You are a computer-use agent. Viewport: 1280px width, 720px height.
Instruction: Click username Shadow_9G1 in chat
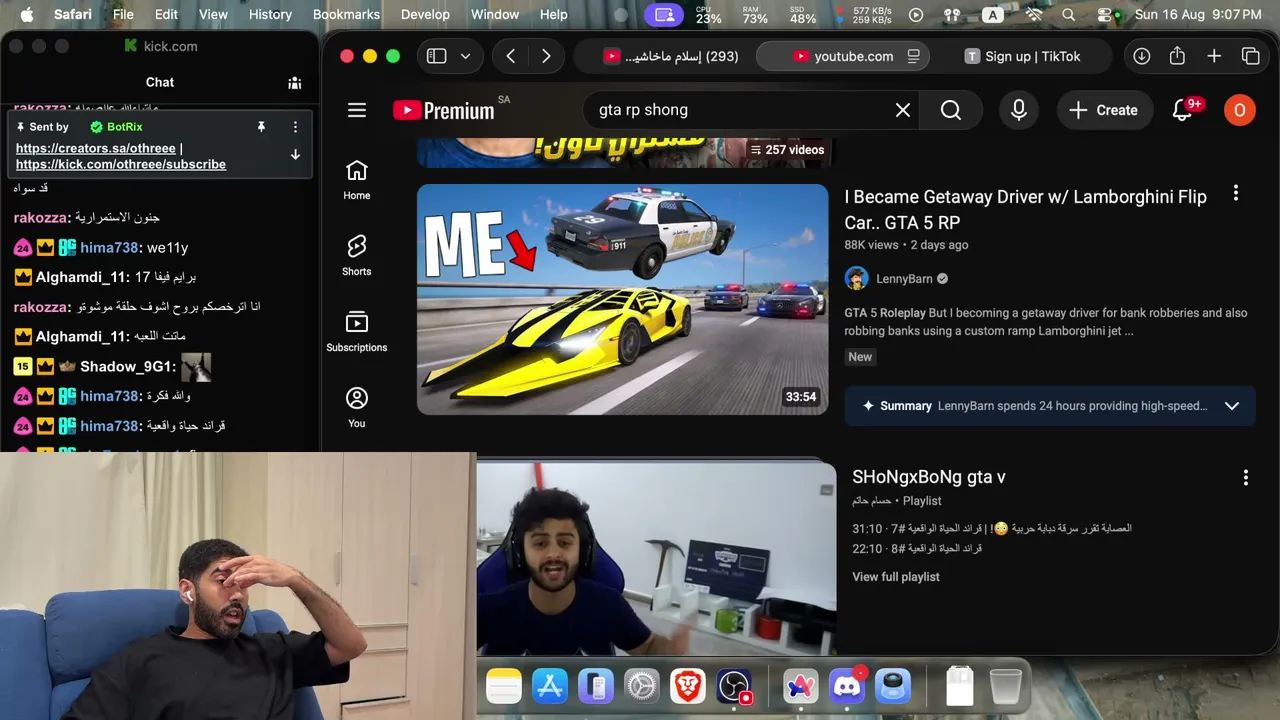coord(128,367)
